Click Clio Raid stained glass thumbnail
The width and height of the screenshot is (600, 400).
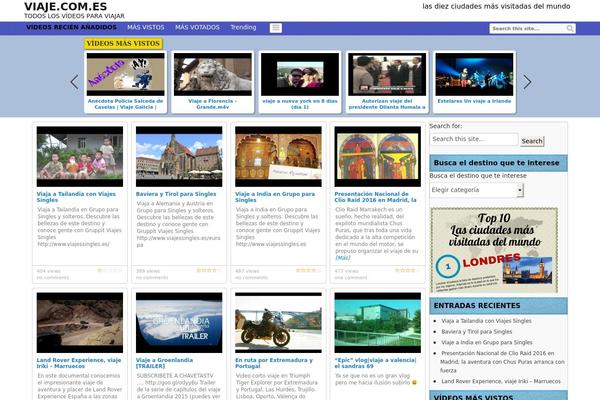click(377, 157)
